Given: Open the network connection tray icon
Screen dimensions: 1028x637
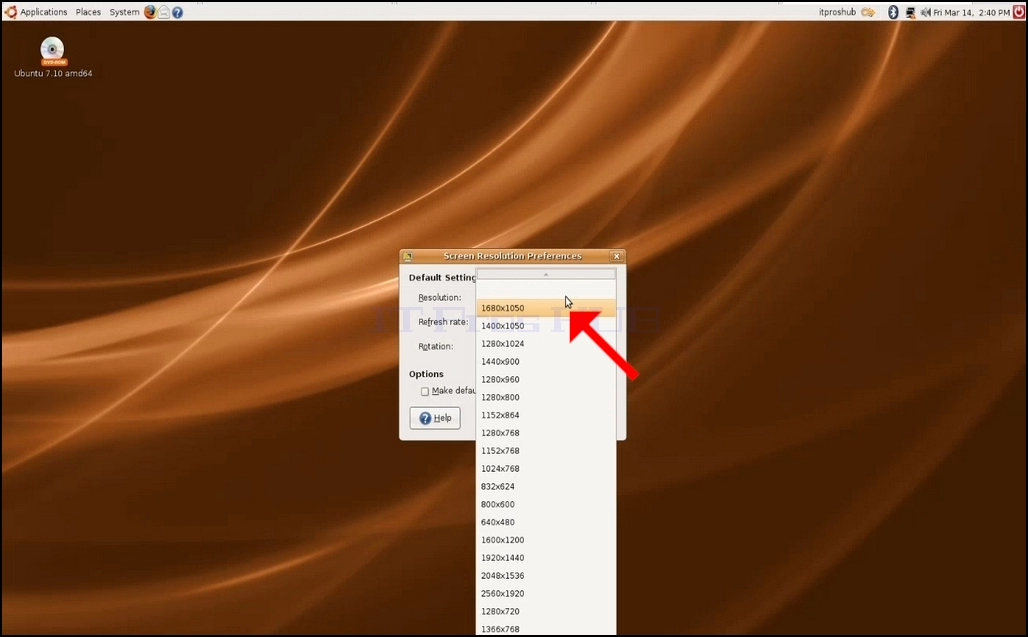Looking at the screenshot, I should [x=910, y=12].
